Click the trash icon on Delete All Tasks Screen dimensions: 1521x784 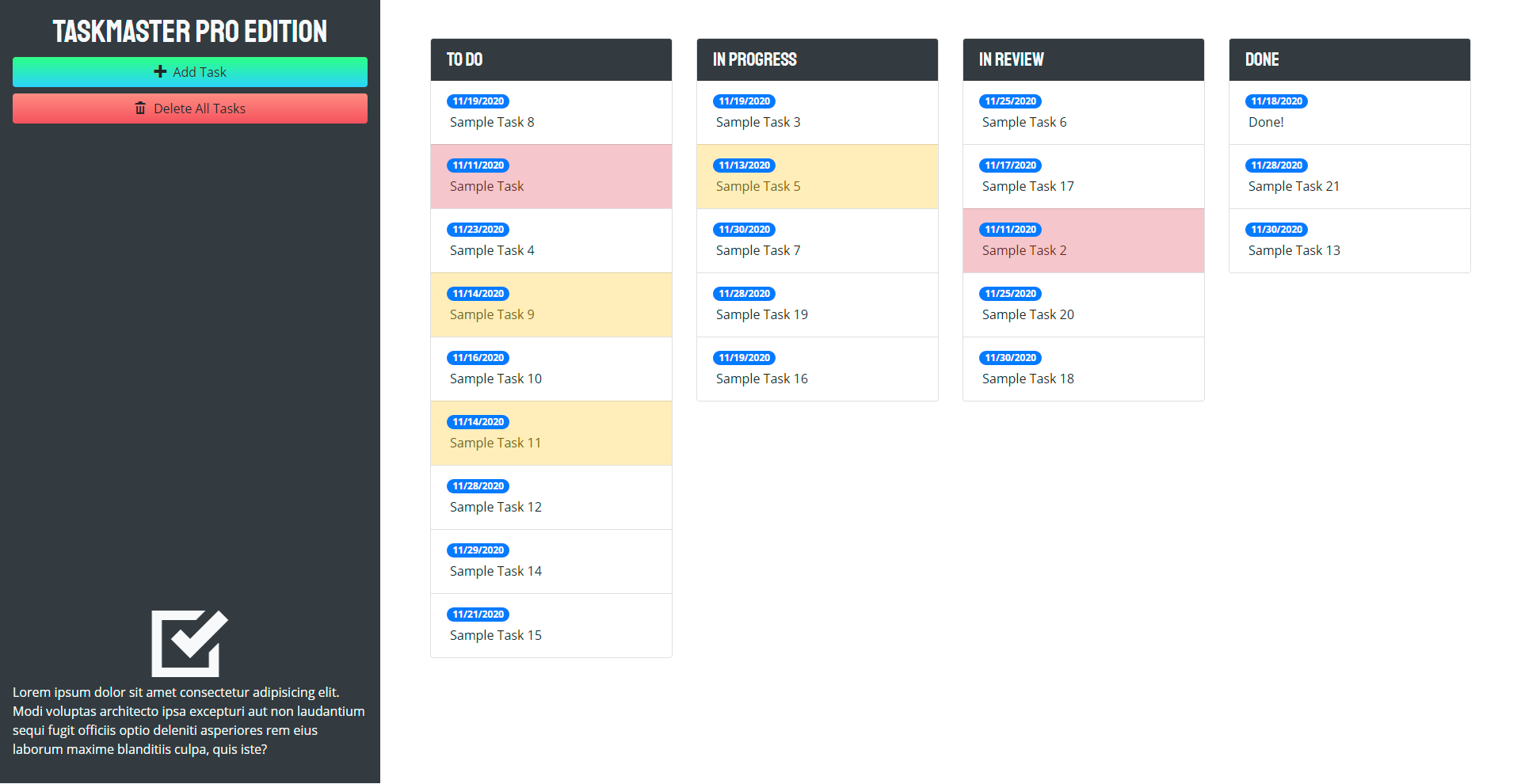point(141,108)
